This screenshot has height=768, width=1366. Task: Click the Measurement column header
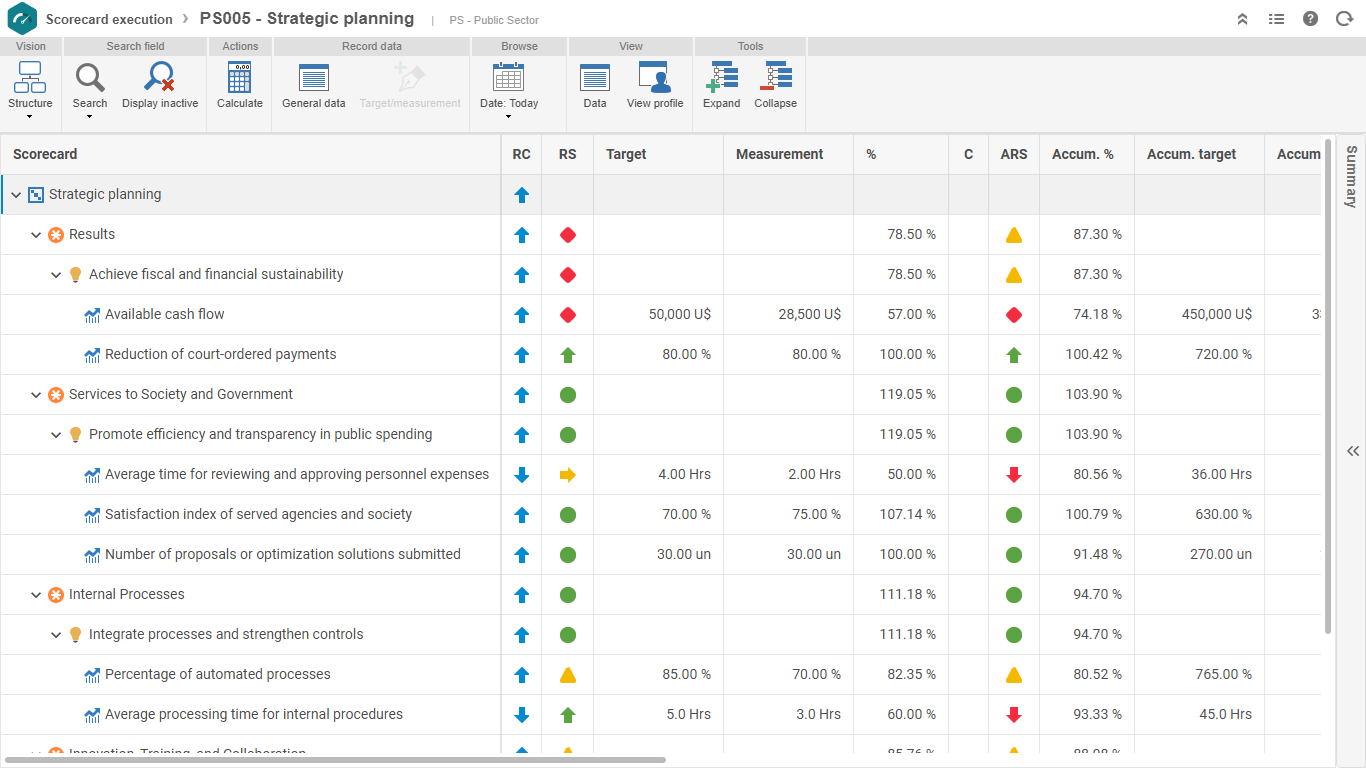[780, 154]
